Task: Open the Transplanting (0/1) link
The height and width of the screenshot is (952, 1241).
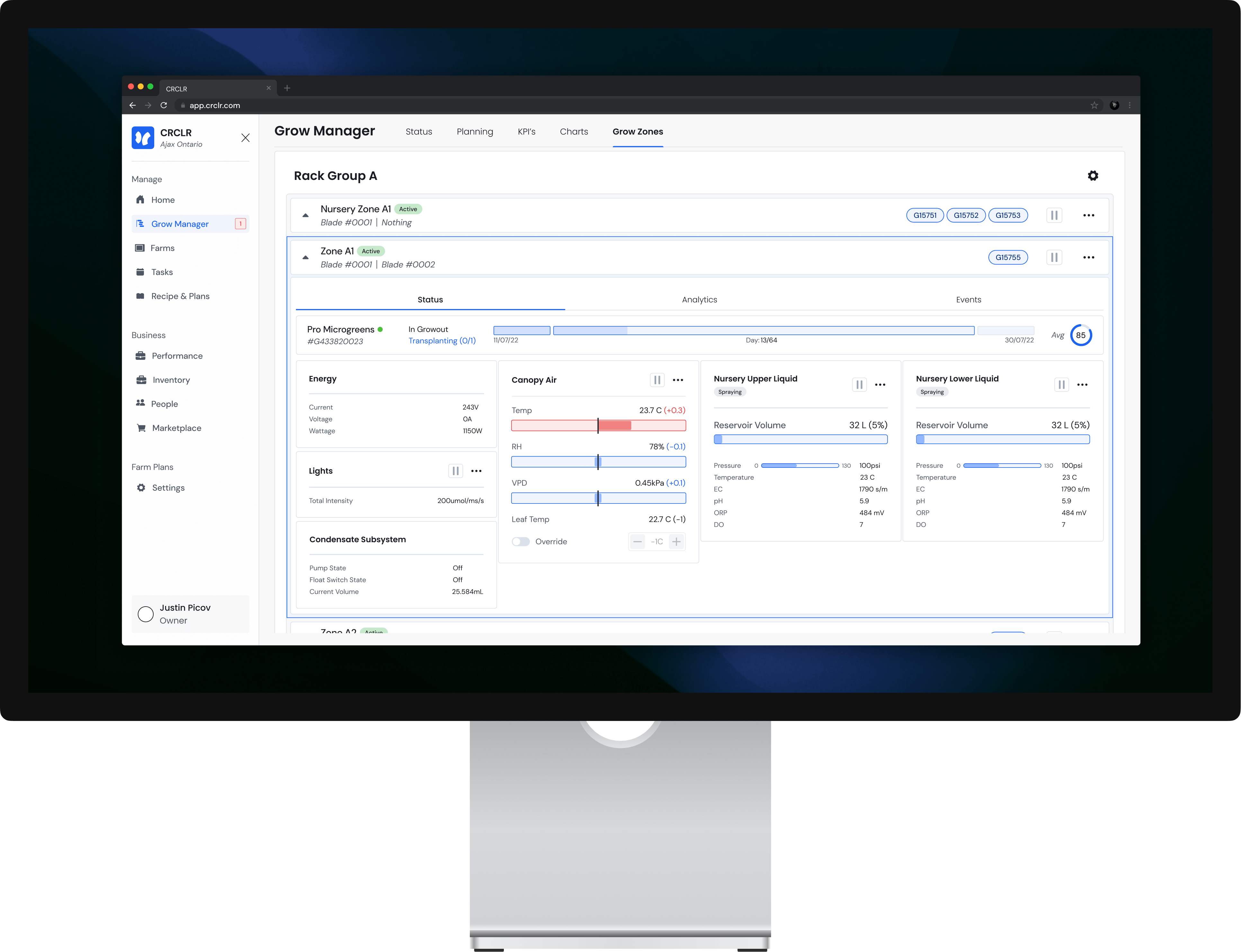Action: (442, 341)
